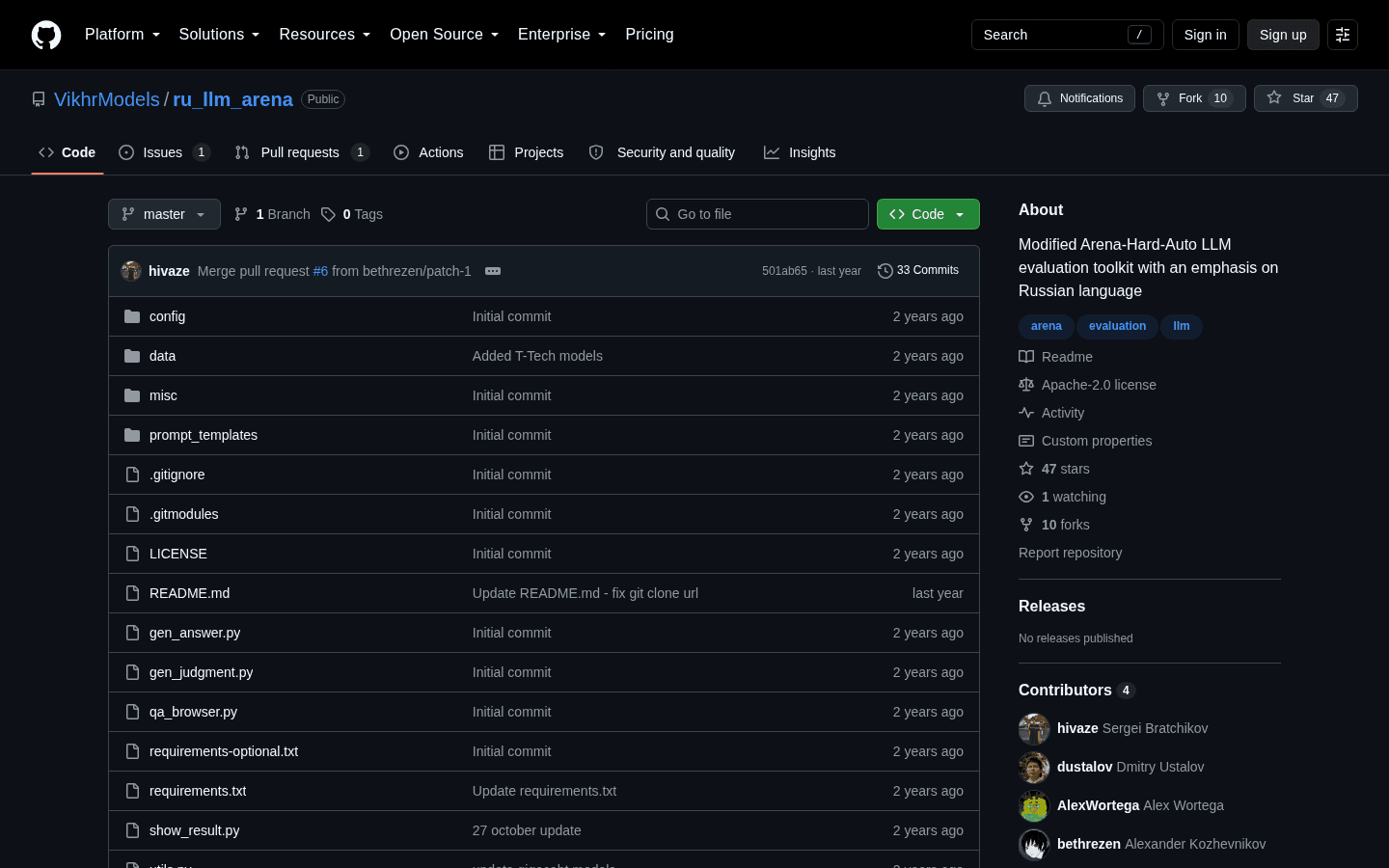Image resolution: width=1389 pixels, height=868 pixels.
Task: Open the show_result.py file
Action: pos(194,830)
